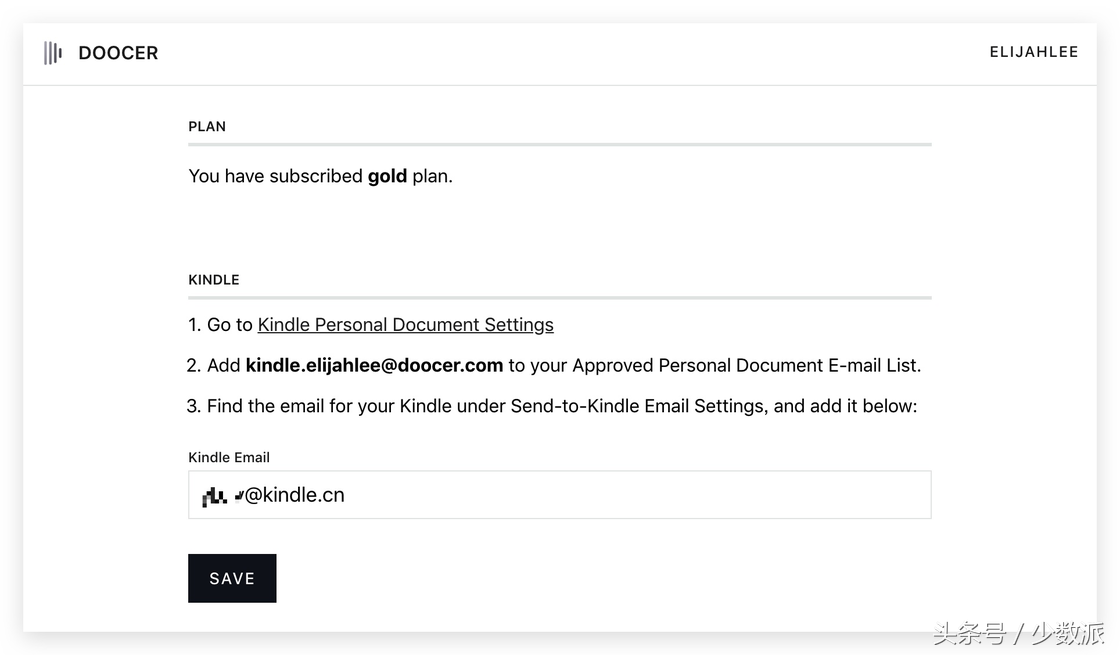Focus the Kindle Email input field
The height and width of the screenshot is (655, 1120).
[x=560, y=494]
